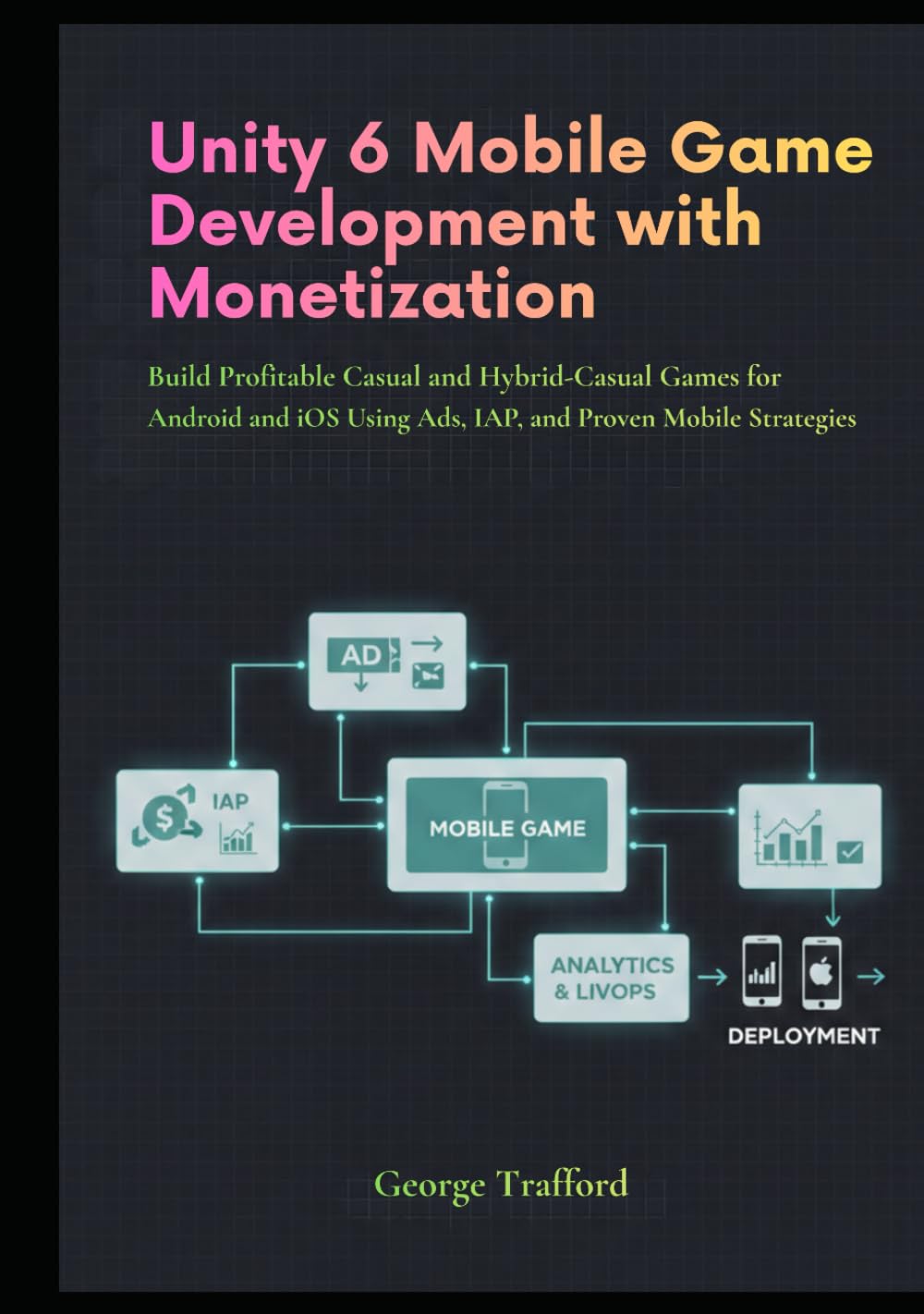The image size is (924, 1314).
Task: Click subtitle line starting 'Android and iOS'
Action: [x=502, y=419]
